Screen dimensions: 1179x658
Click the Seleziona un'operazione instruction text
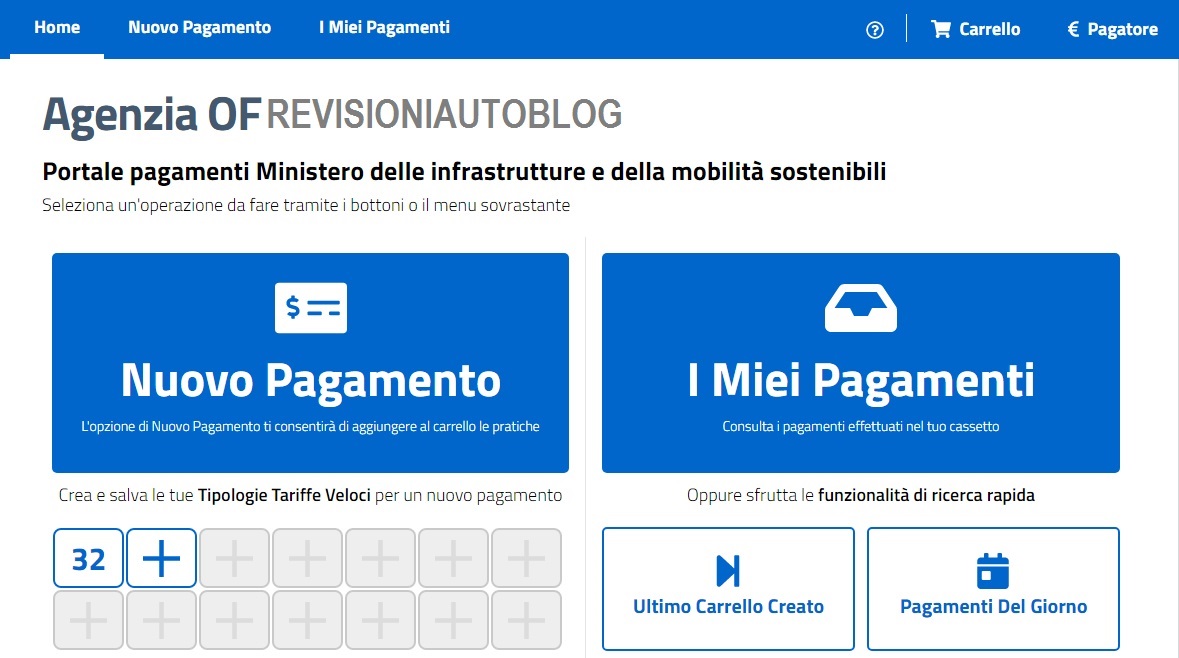[x=306, y=205]
